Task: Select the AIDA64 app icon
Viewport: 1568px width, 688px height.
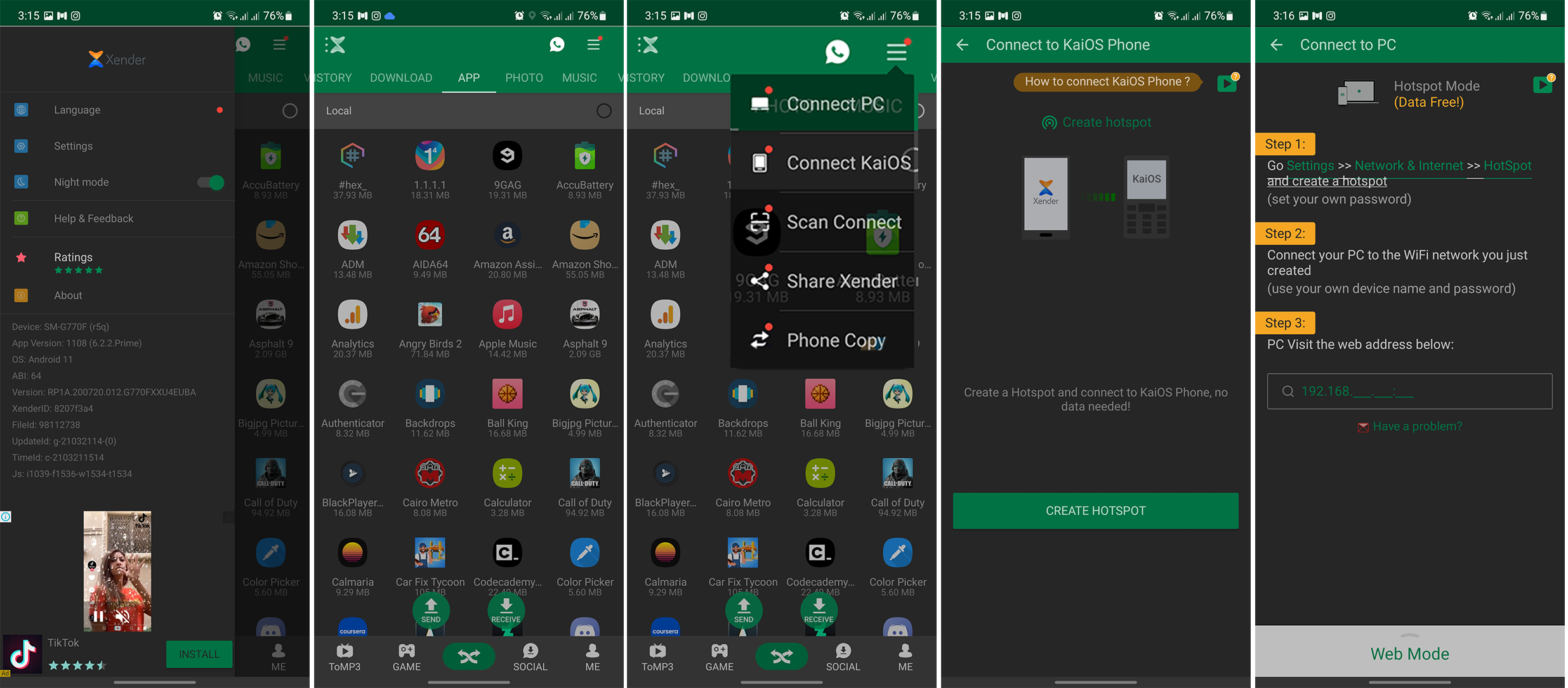Action: coord(430,235)
